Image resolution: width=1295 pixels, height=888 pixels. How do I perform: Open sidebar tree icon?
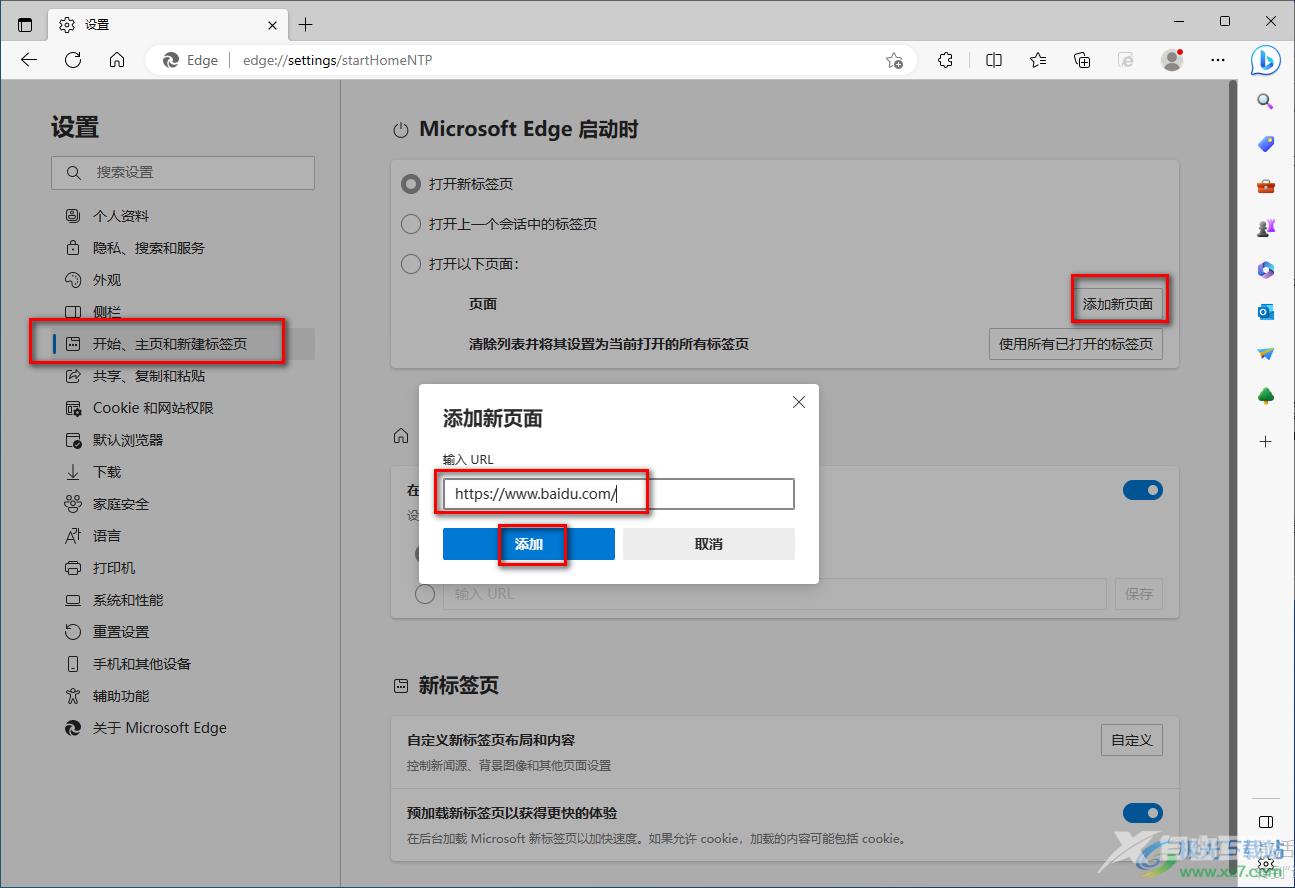click(1265, 396)
